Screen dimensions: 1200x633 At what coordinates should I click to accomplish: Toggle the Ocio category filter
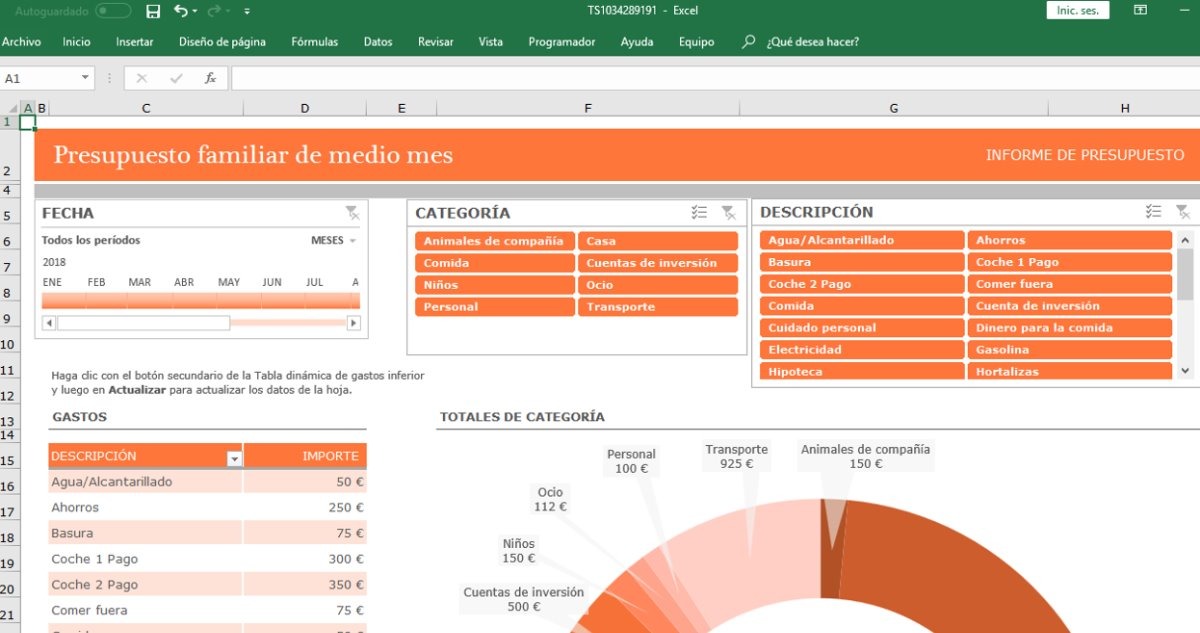point(658,285)
